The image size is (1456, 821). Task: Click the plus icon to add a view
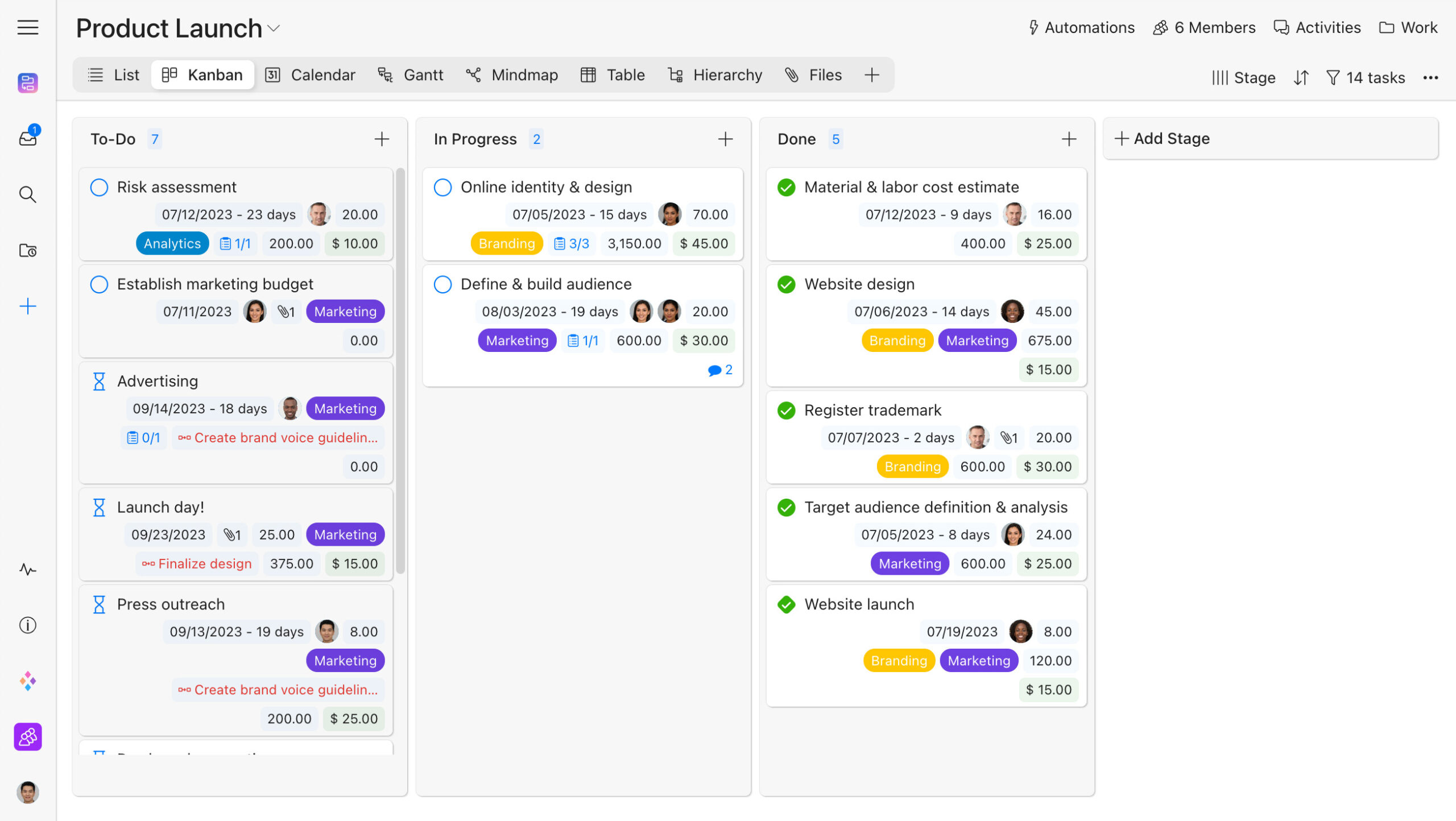pos(871,75)
